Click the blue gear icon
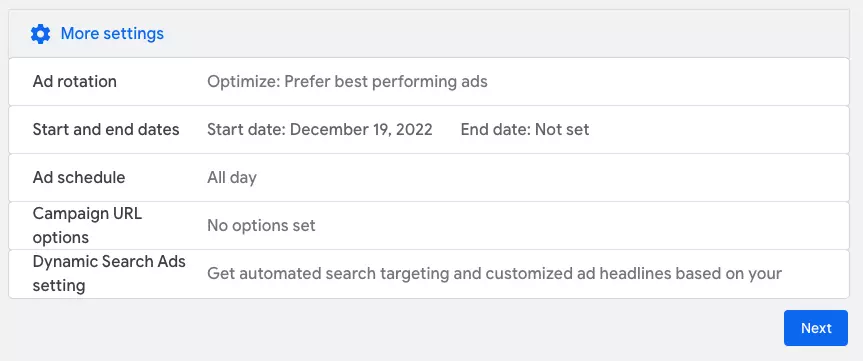The width and height of the screenshot is (863, 361). coord(40,34)
